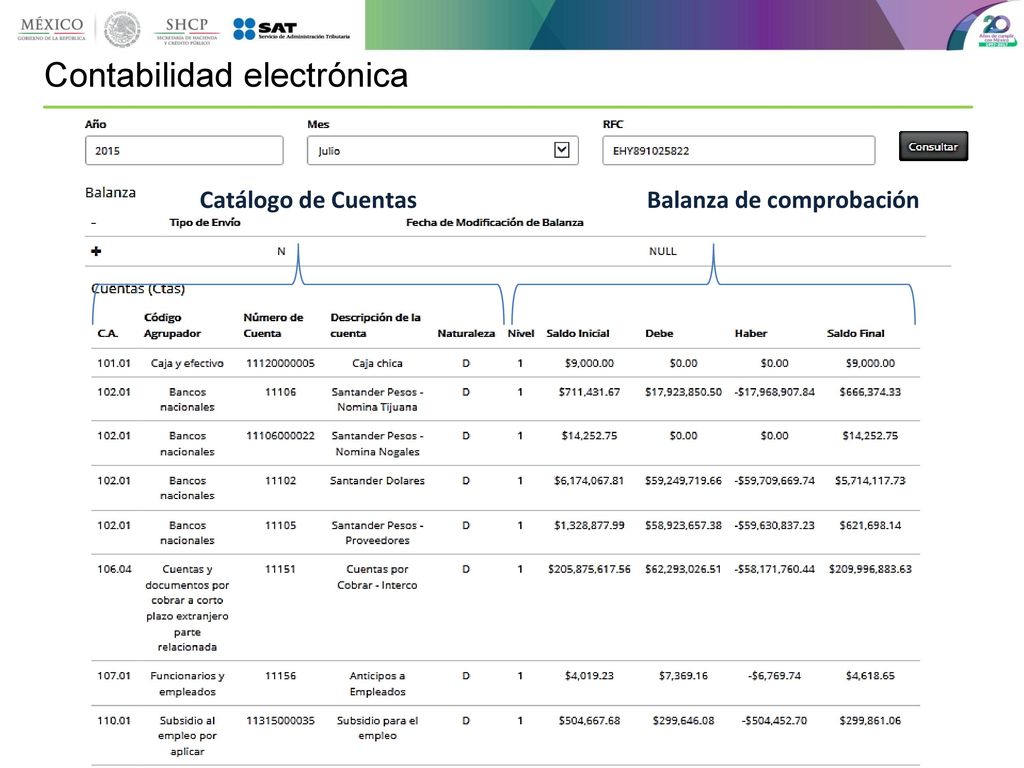Click saldo final $5,714,117.73

click(x=870, y=481)
